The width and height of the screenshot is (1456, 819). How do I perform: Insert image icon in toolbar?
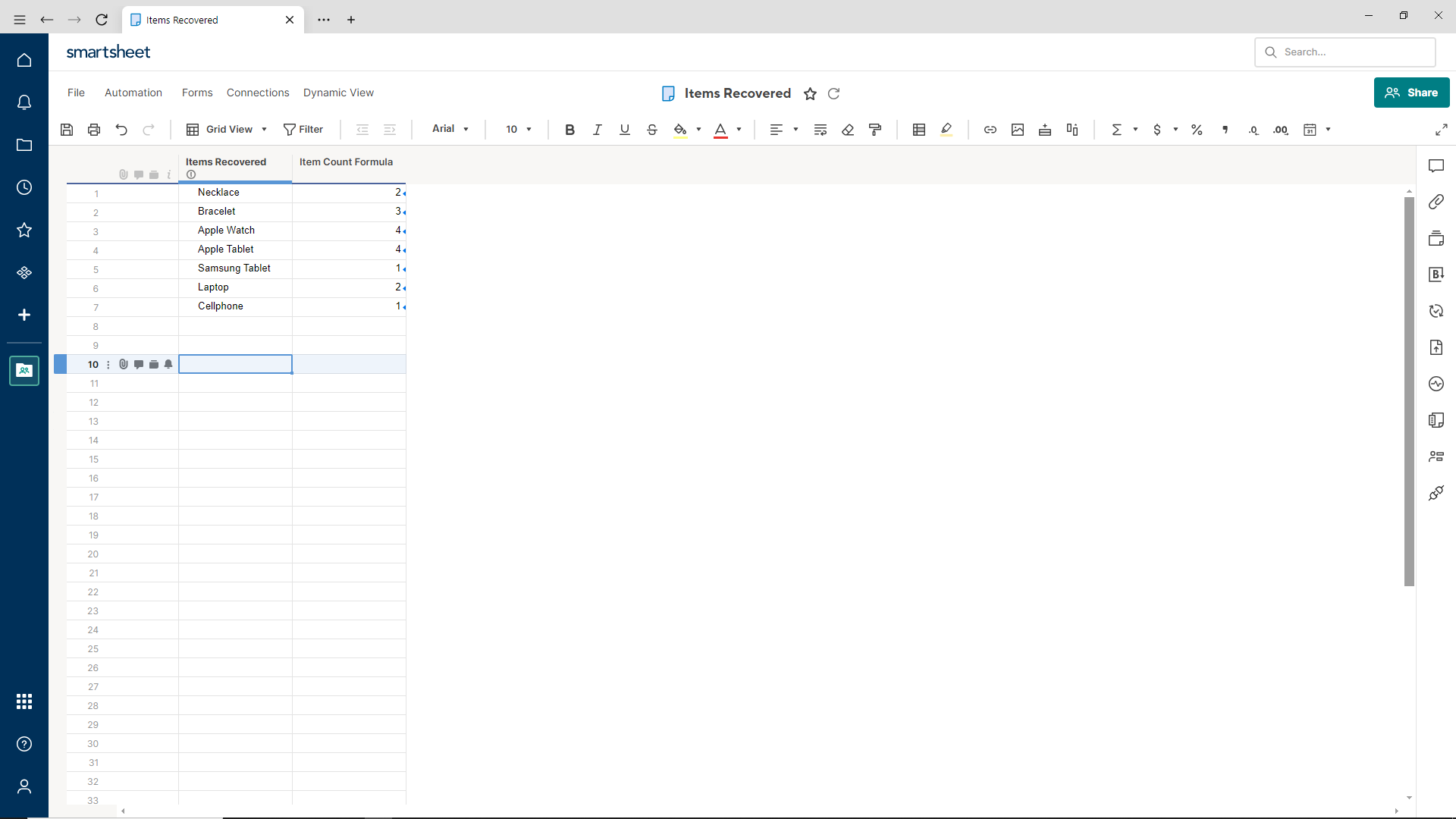point(1018,130)
